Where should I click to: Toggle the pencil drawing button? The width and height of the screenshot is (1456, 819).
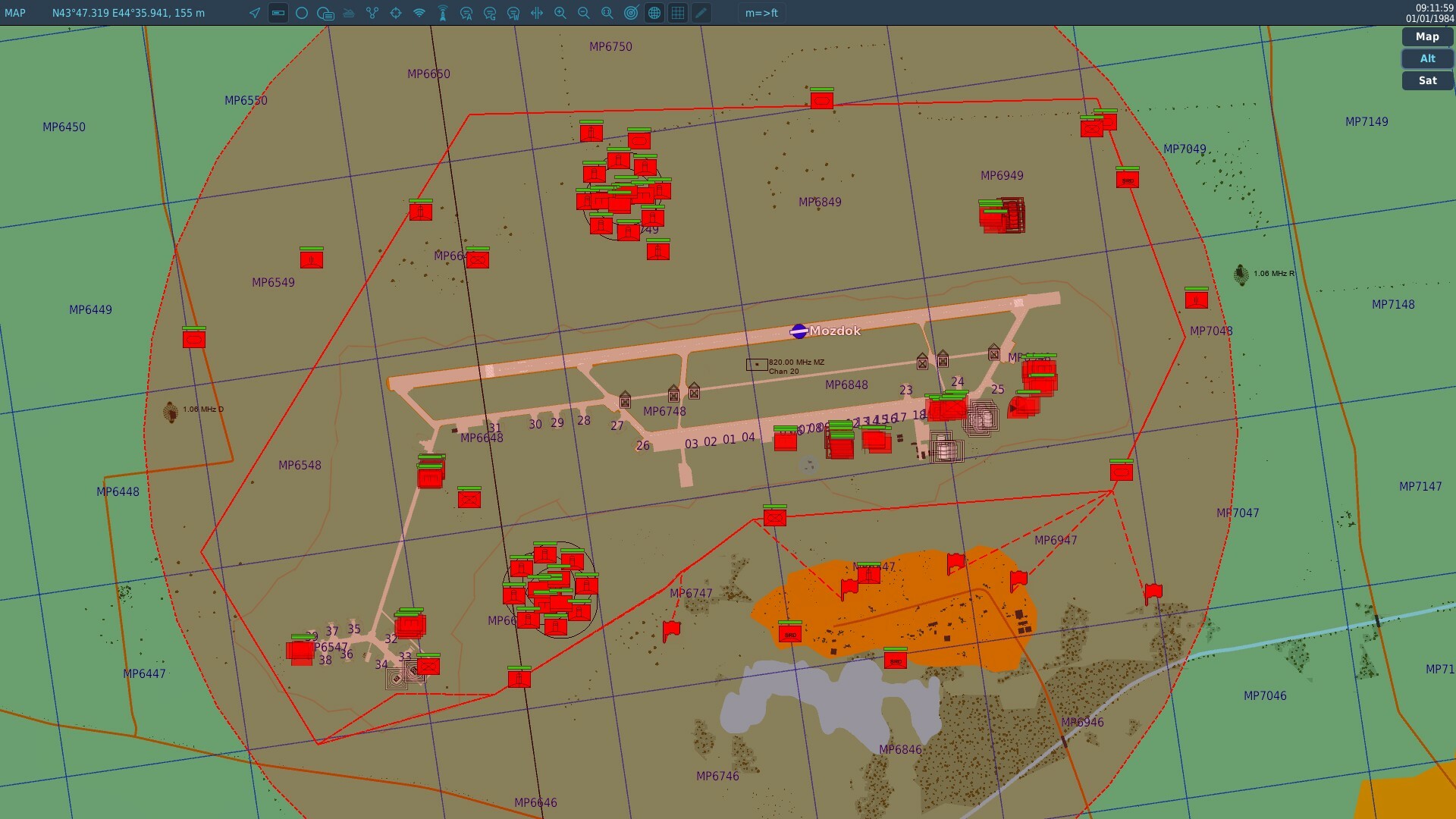click(701, 13)
